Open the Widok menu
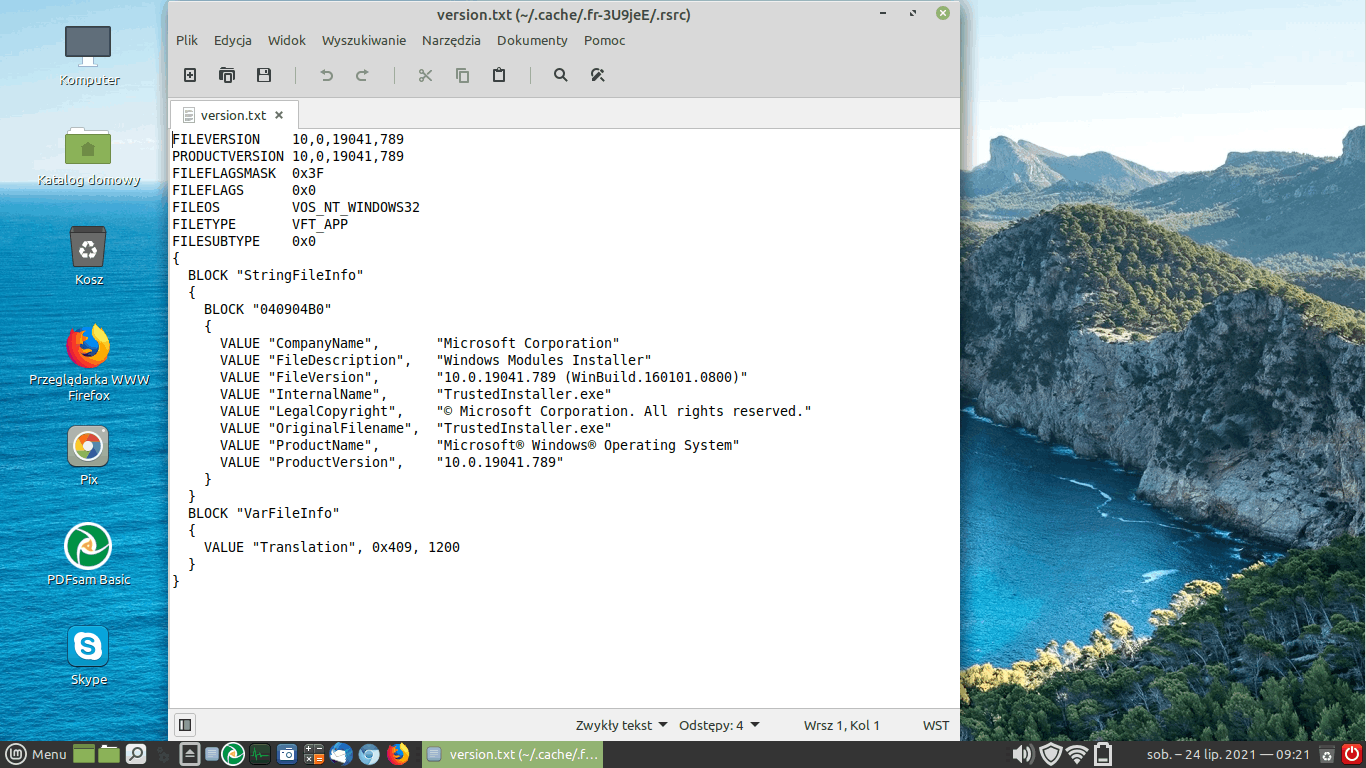Screen dimensions: 1366x768 (x=287, y=41)
